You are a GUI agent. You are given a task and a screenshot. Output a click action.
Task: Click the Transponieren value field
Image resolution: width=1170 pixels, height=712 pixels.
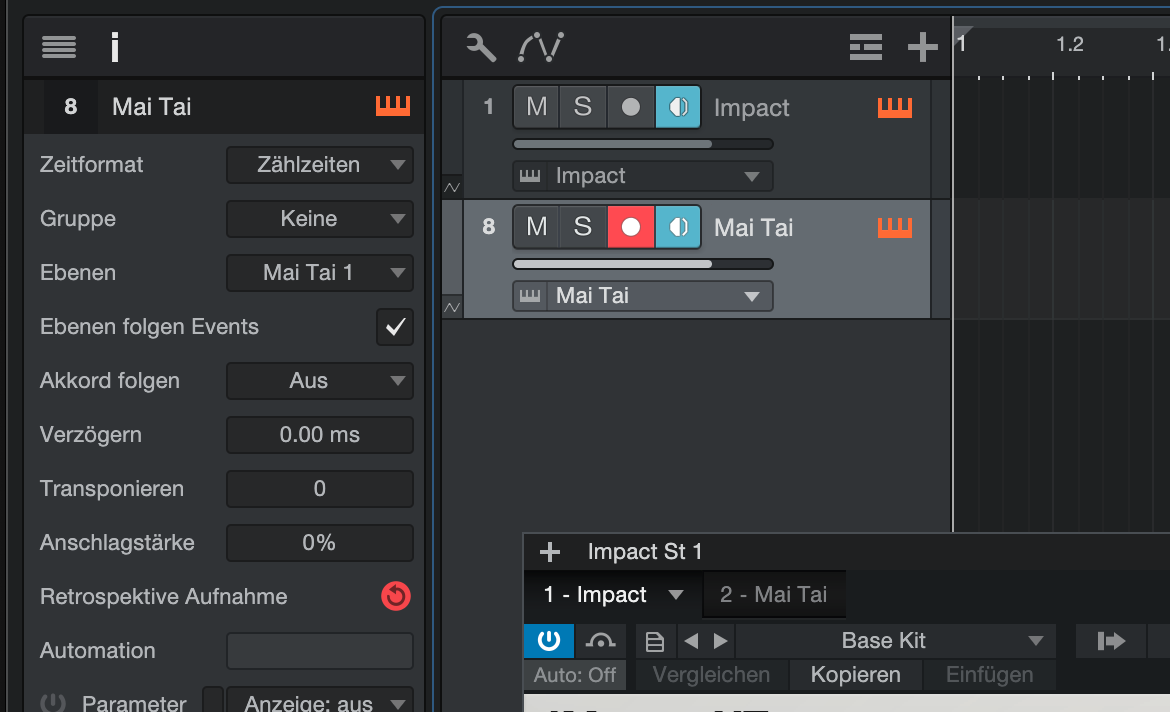319,489
